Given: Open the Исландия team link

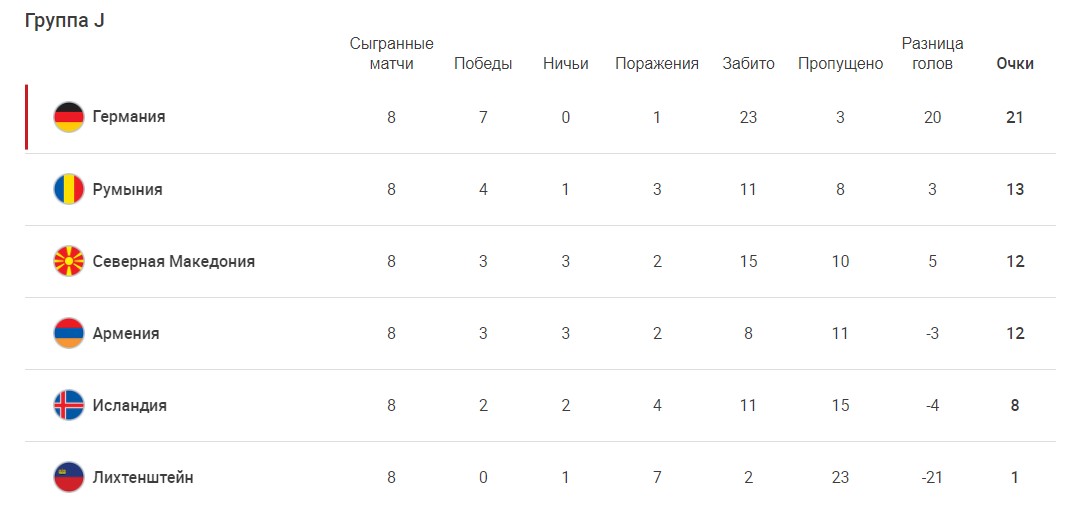Looking at the screenshot, I should [130, 405].
